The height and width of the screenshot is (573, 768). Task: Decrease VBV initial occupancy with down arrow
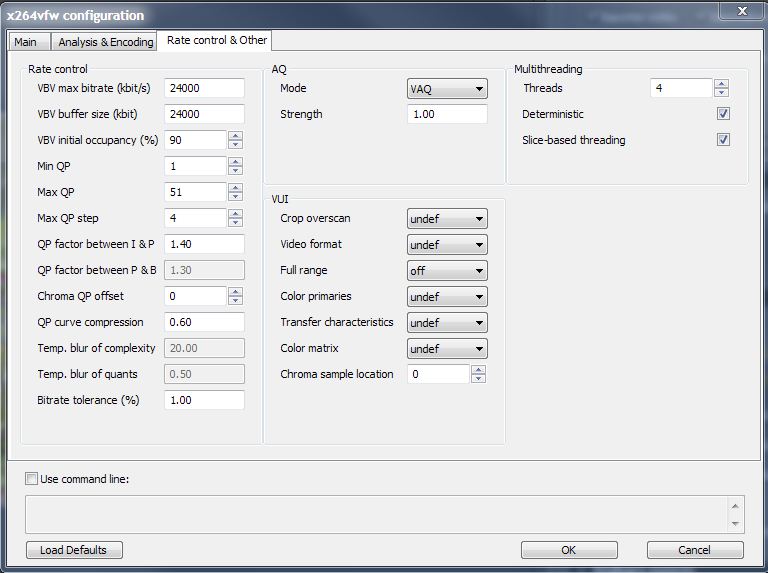click(236, 144)
